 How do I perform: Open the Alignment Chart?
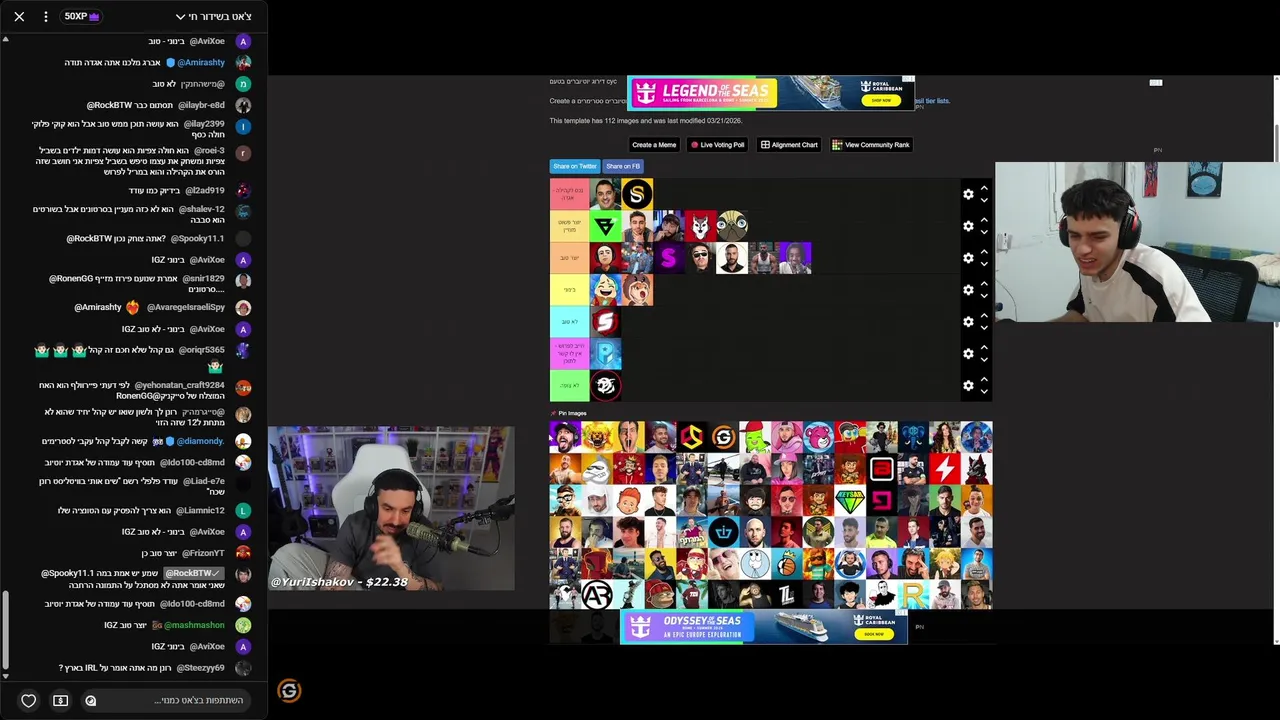(x=789, y=145)
